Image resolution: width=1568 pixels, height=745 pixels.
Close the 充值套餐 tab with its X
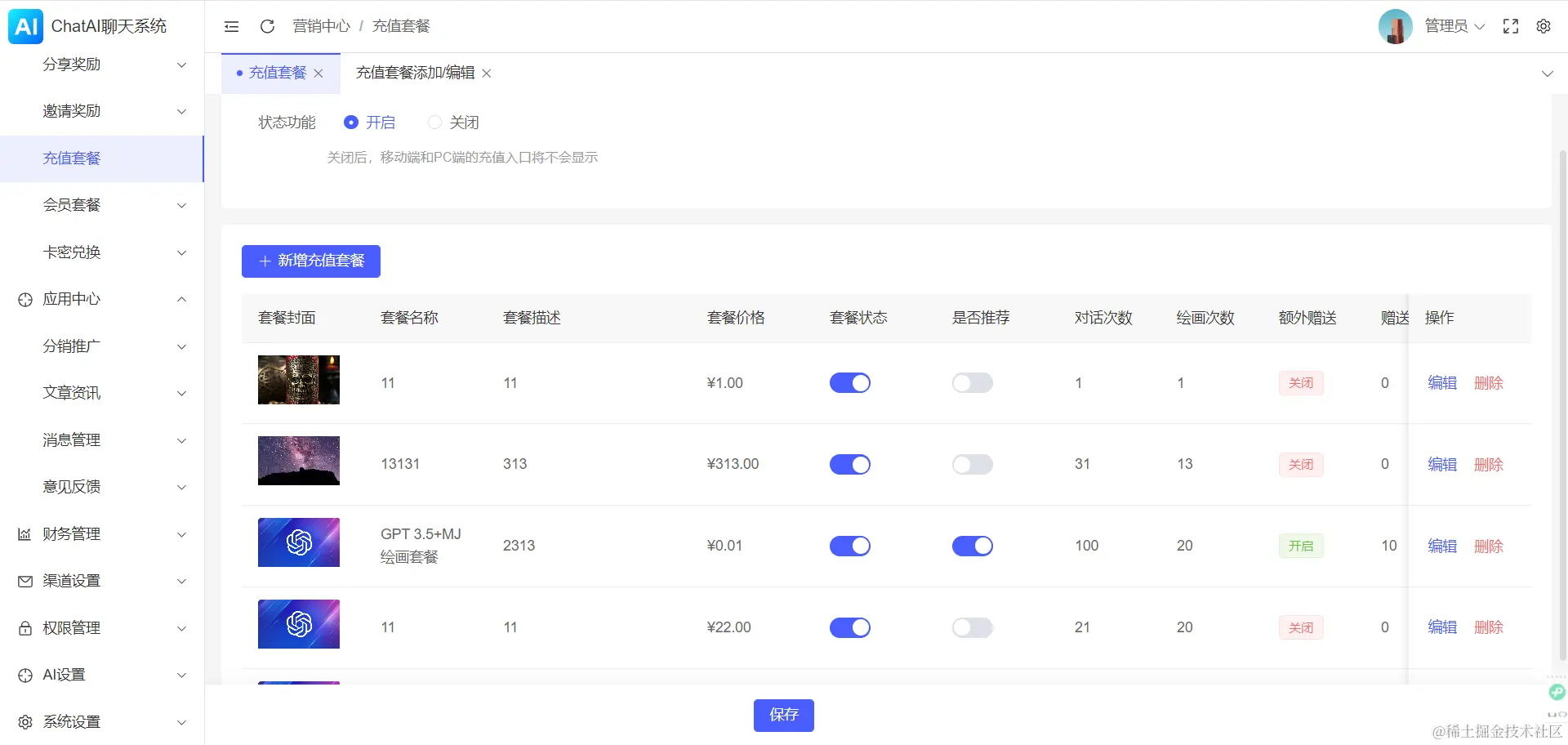point(318,74)
